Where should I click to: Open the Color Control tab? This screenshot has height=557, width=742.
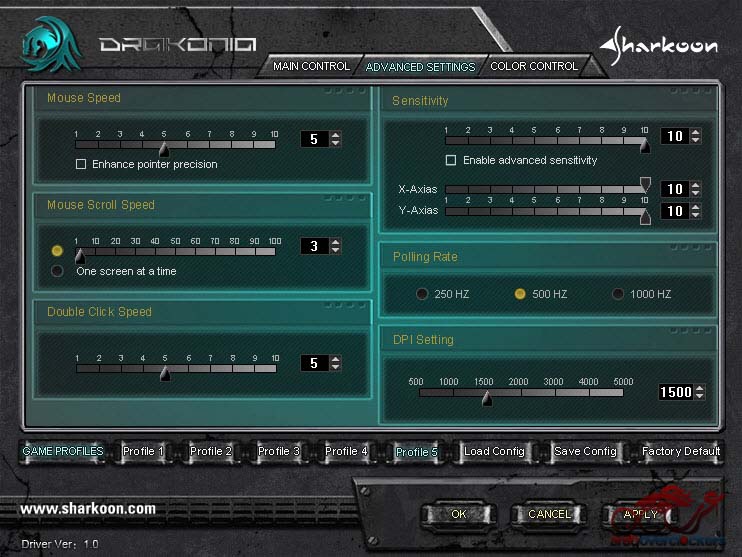pos(533,66)
